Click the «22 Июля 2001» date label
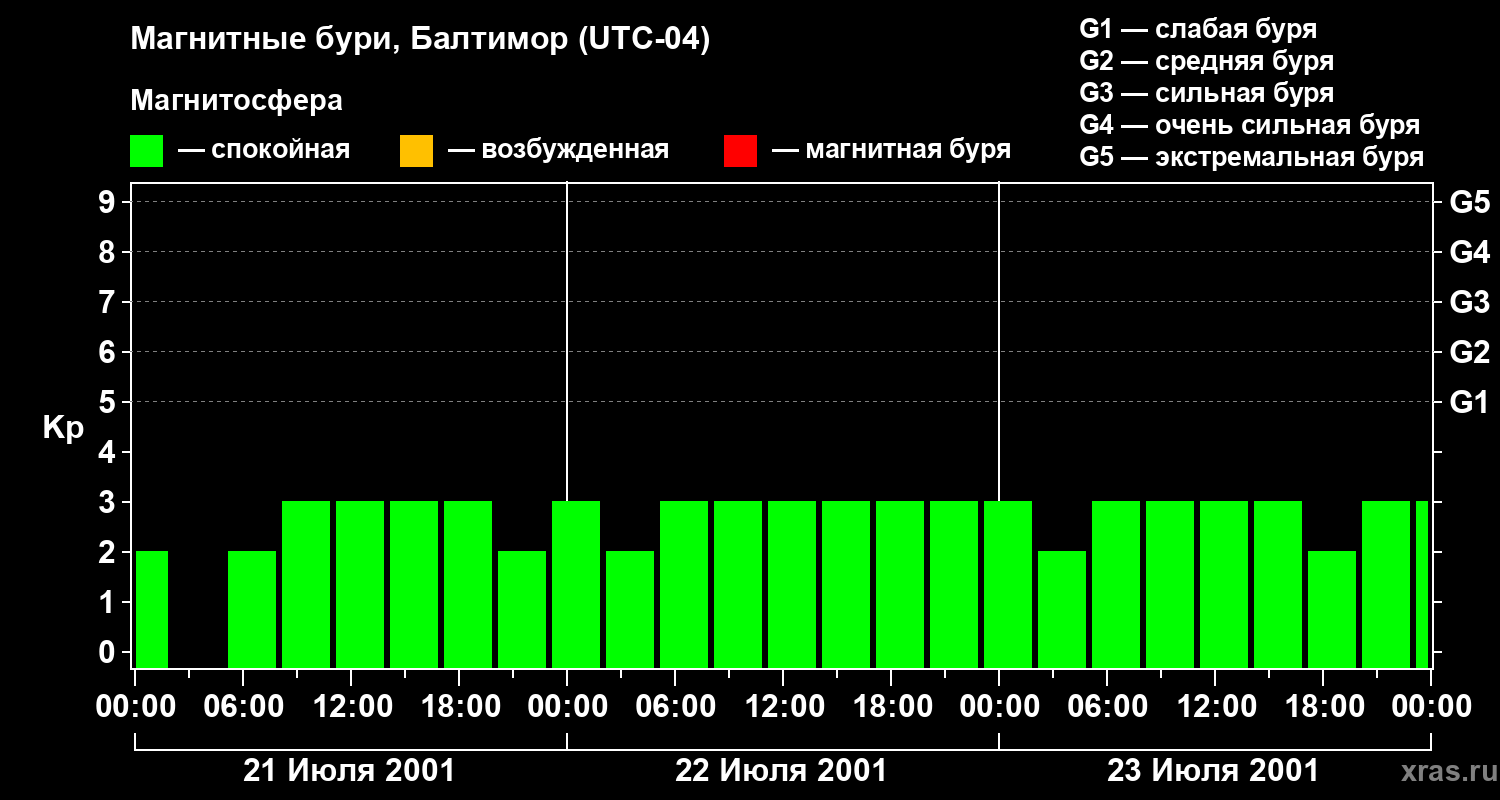The width and height of the screenshot is (1500, 800). click(782, 771)
